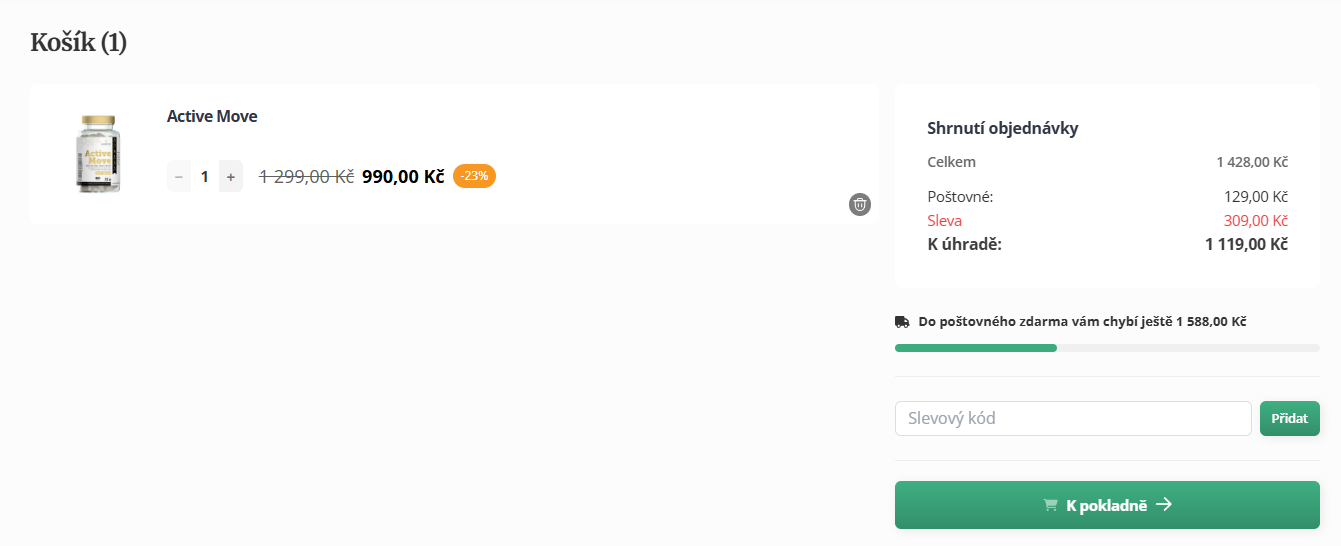Click the orange -23% discount badge
Screen dimensions: 1341x546
tap(474, 176)
